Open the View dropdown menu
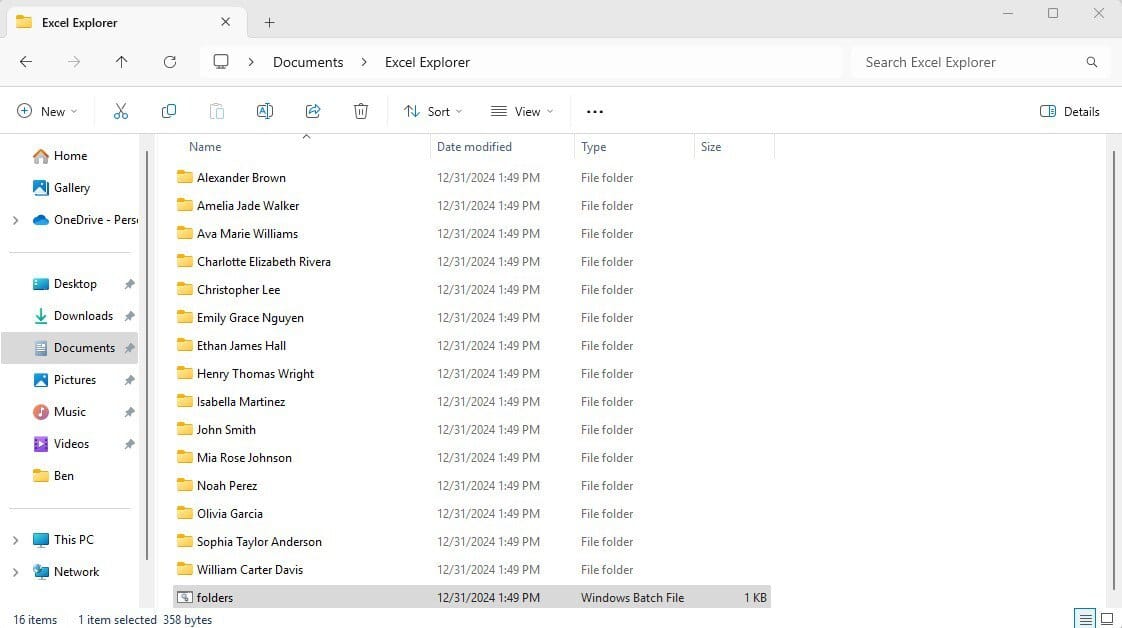The image size is (1122, 628). pos(521,111)
